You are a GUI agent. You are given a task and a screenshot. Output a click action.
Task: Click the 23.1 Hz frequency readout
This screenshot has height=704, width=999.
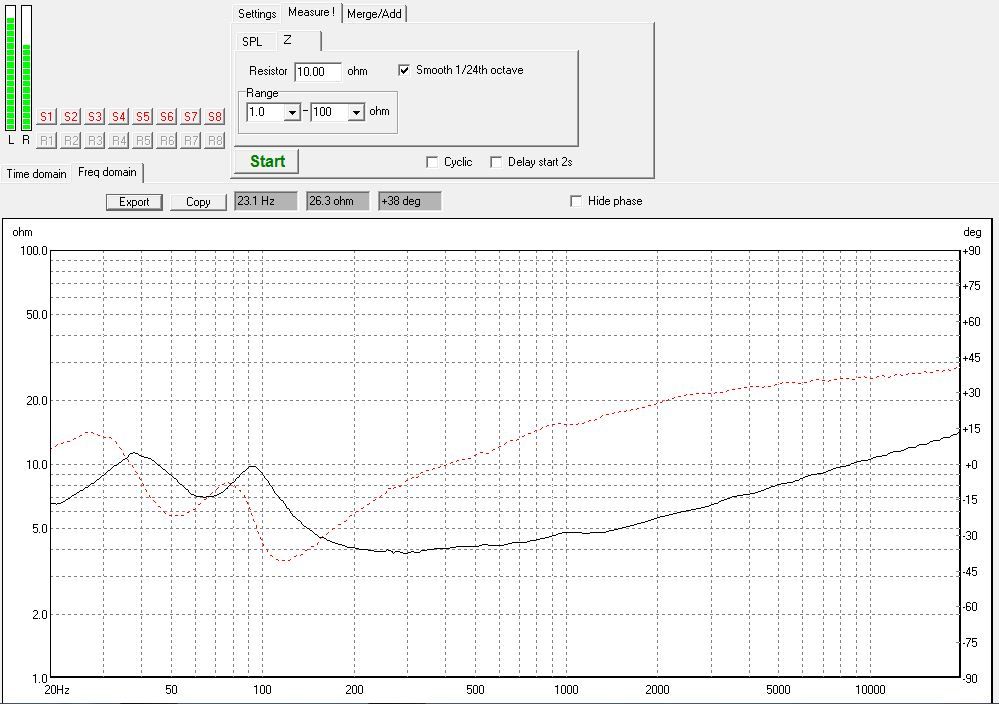coord(266,201)
